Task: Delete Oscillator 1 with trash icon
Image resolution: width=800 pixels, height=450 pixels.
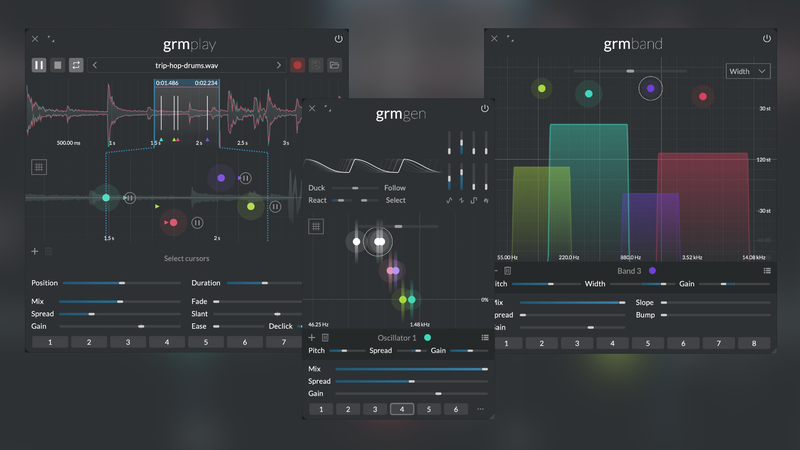Action: (325, 338)
